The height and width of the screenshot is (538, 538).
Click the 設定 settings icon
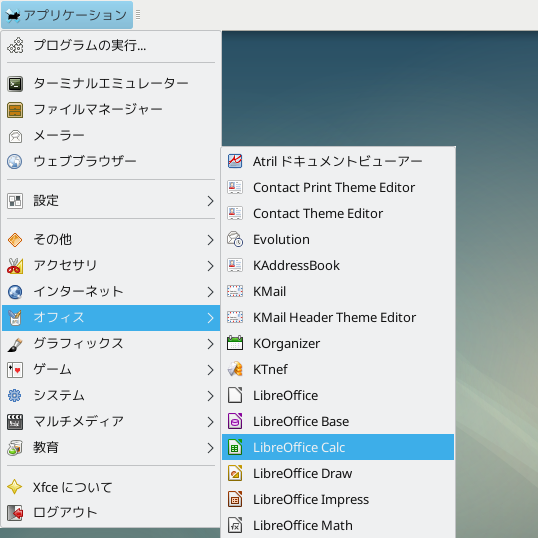pyautogui.click(x=15, y=201)
